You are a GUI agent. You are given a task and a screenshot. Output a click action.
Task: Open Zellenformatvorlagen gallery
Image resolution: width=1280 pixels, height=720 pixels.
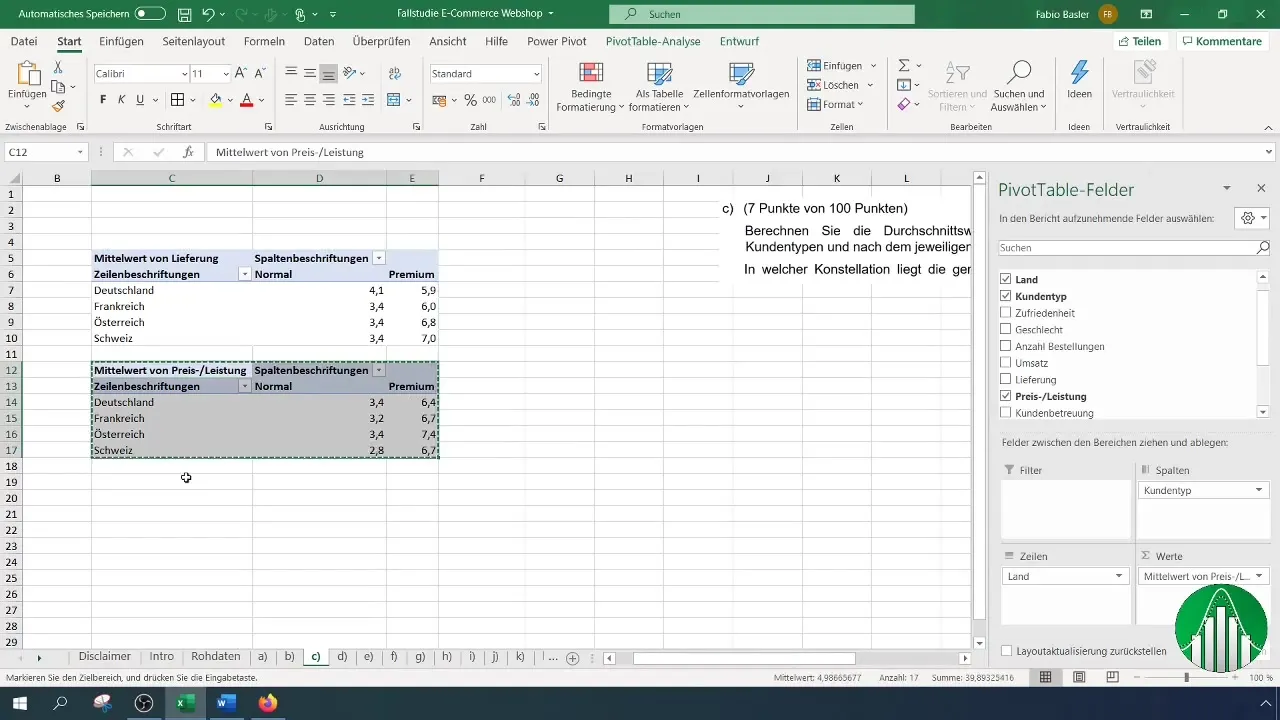(x=741, y=87)
